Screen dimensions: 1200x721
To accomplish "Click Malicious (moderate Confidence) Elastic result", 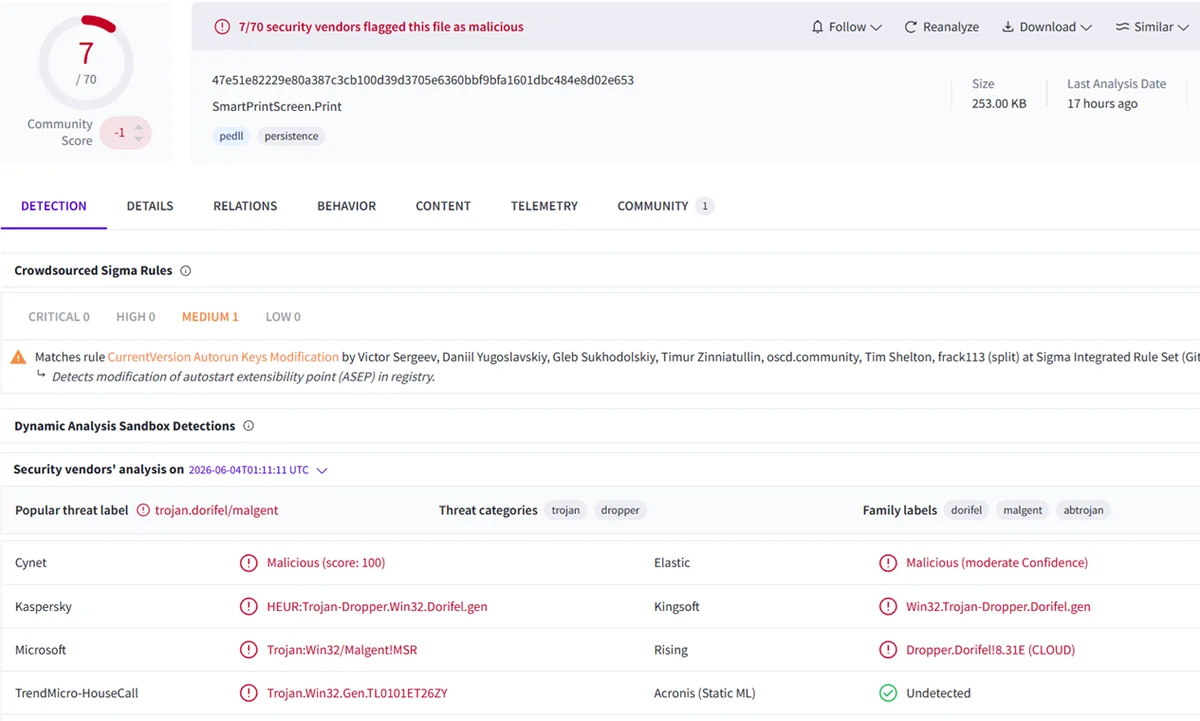I will [997, 563].
